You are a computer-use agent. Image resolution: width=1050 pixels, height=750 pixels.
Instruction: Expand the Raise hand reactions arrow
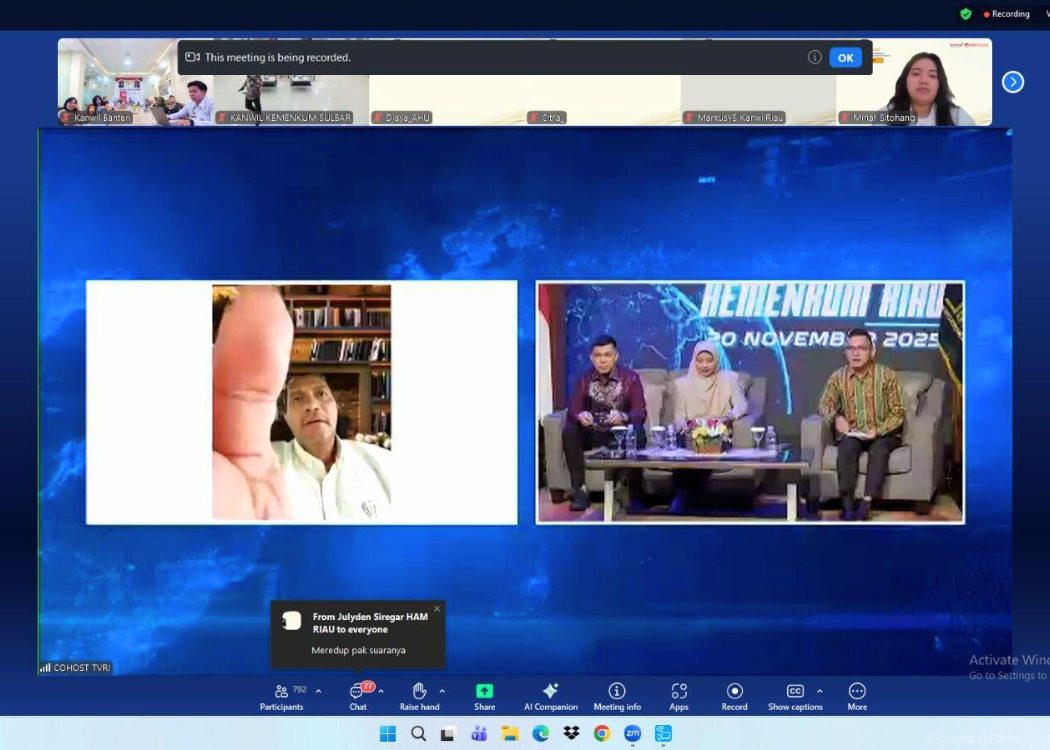[442, 691]
